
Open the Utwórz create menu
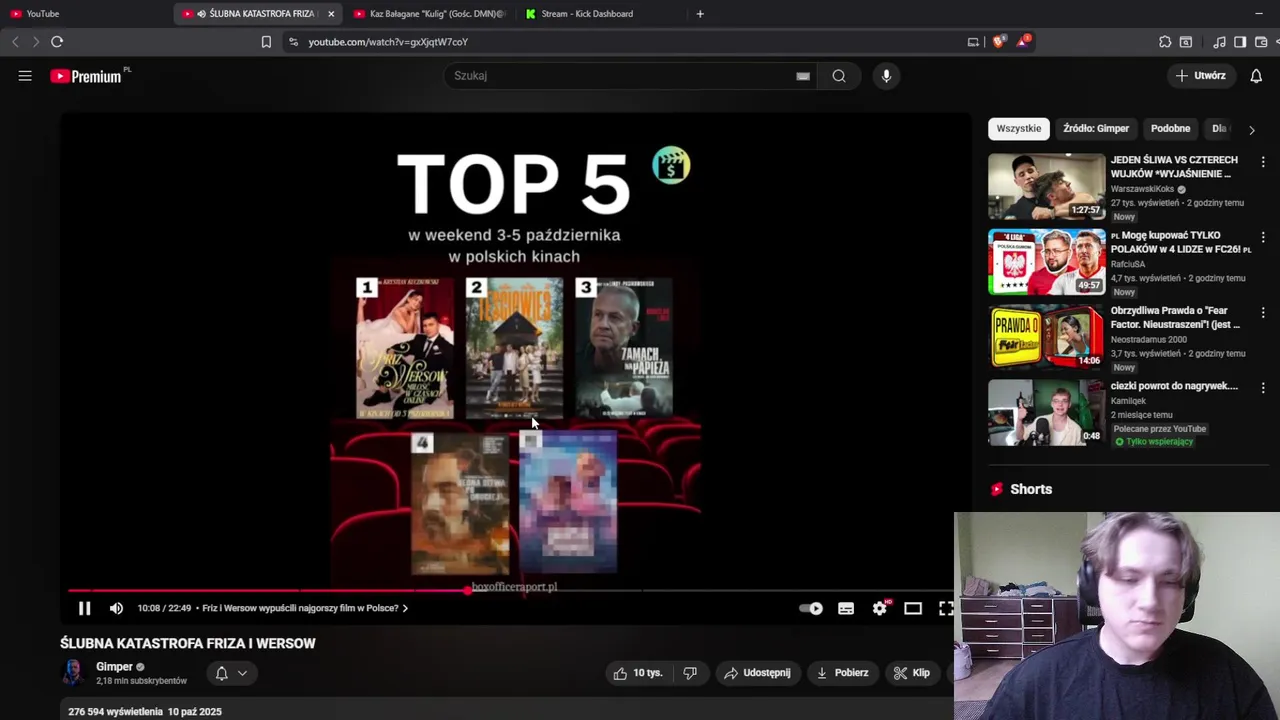1200,76
